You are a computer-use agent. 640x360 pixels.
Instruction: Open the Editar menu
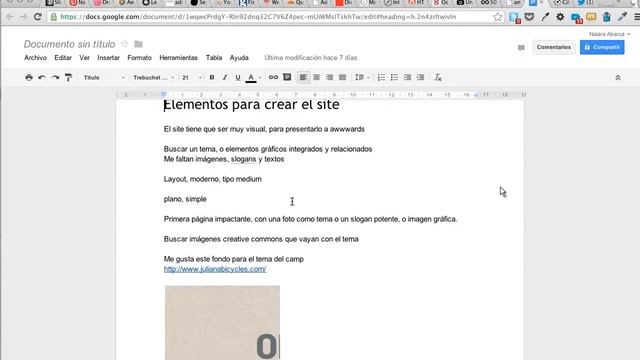[63, 58]
